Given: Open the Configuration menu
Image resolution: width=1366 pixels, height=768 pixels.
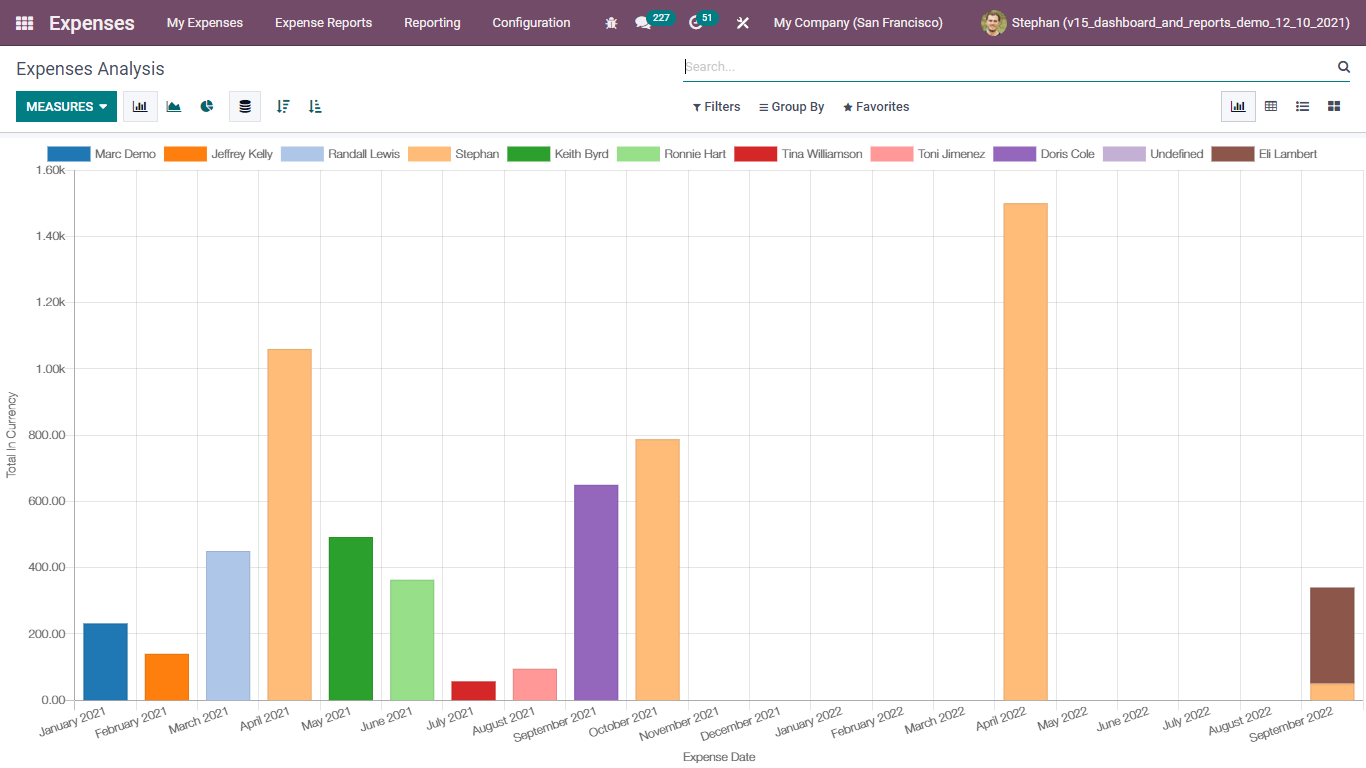Looking at the screenshot, I should point(531,22).
